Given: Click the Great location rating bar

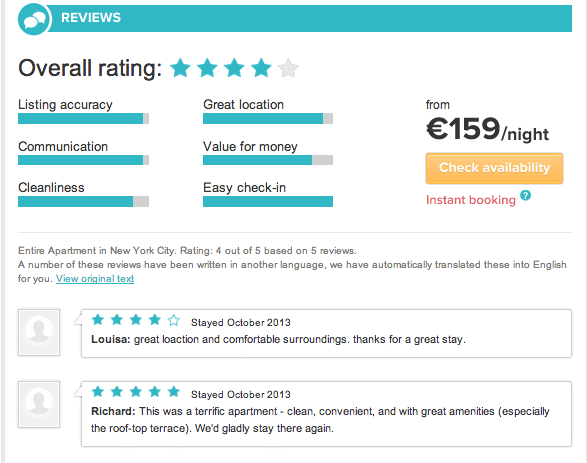Looking at the screenshot, I should tap(268, 119).
